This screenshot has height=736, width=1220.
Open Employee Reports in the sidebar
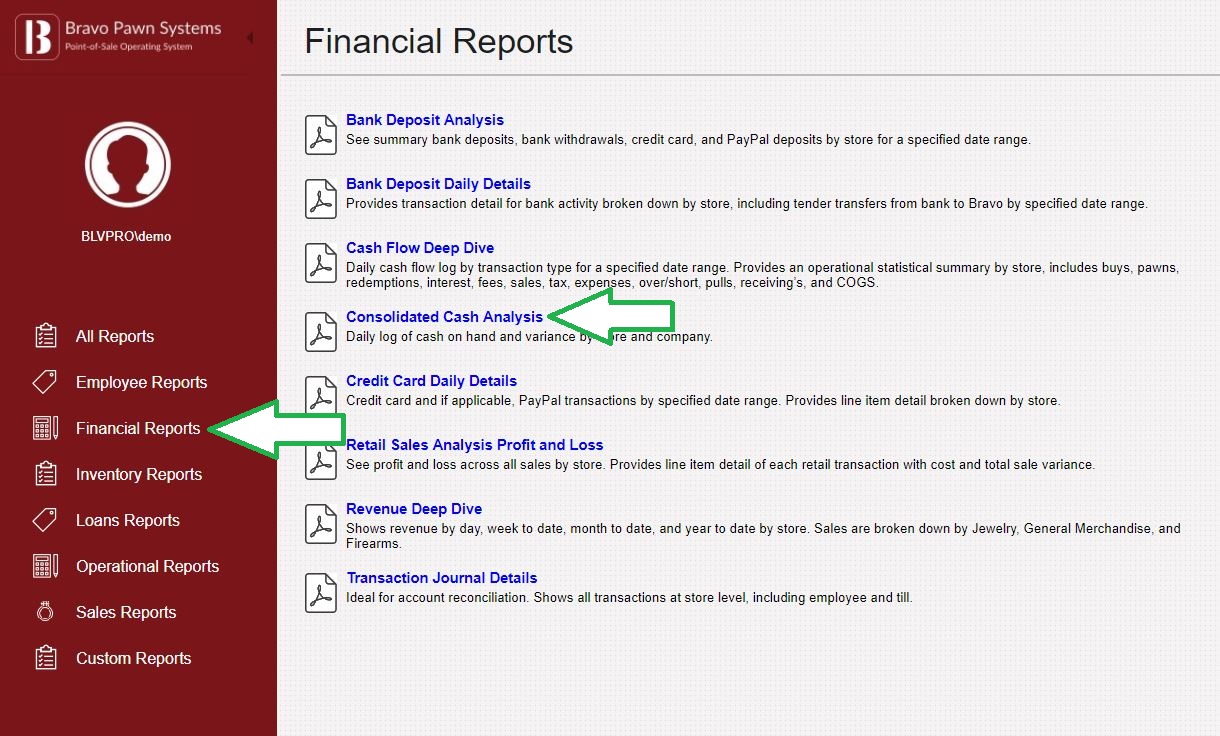click(x=141, y=382)
